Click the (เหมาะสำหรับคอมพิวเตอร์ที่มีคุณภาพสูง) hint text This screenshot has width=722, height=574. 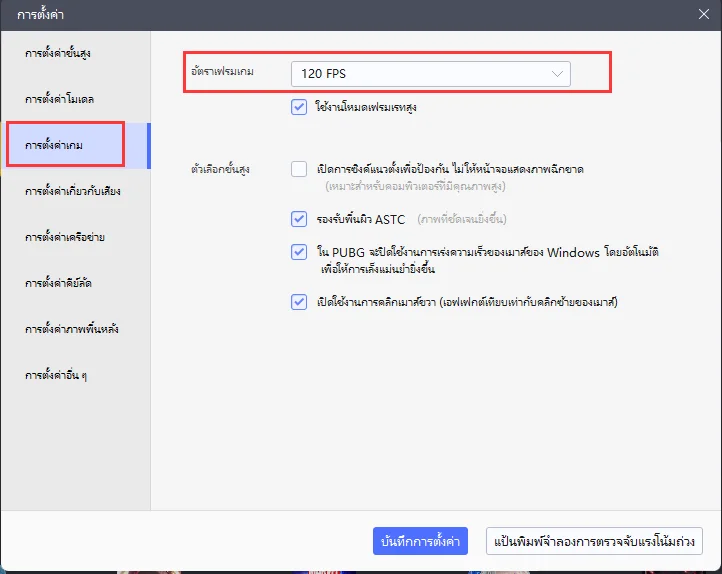tap(415, 186)
